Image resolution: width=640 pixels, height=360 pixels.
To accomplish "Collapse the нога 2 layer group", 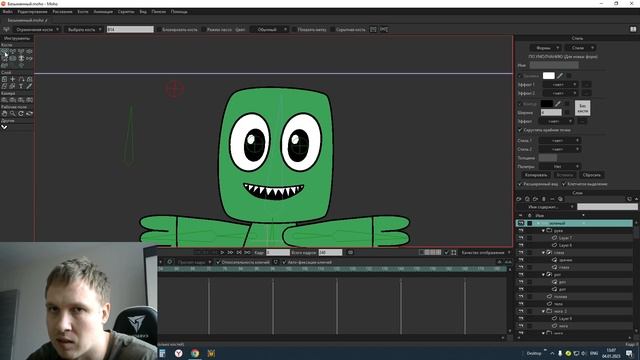I will (543, 311).
